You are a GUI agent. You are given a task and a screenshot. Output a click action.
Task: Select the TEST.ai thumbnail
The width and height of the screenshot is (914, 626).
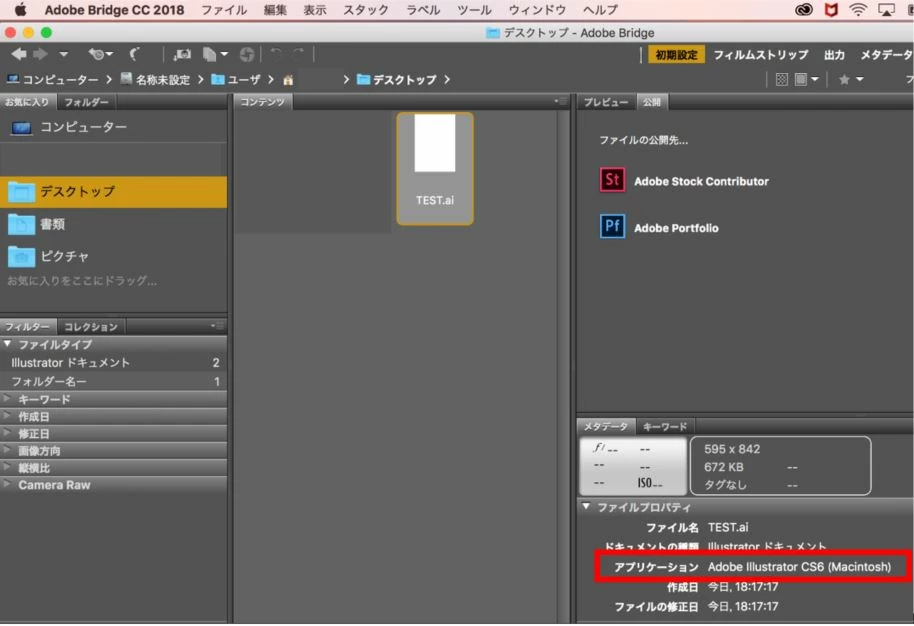coord(435,169)
